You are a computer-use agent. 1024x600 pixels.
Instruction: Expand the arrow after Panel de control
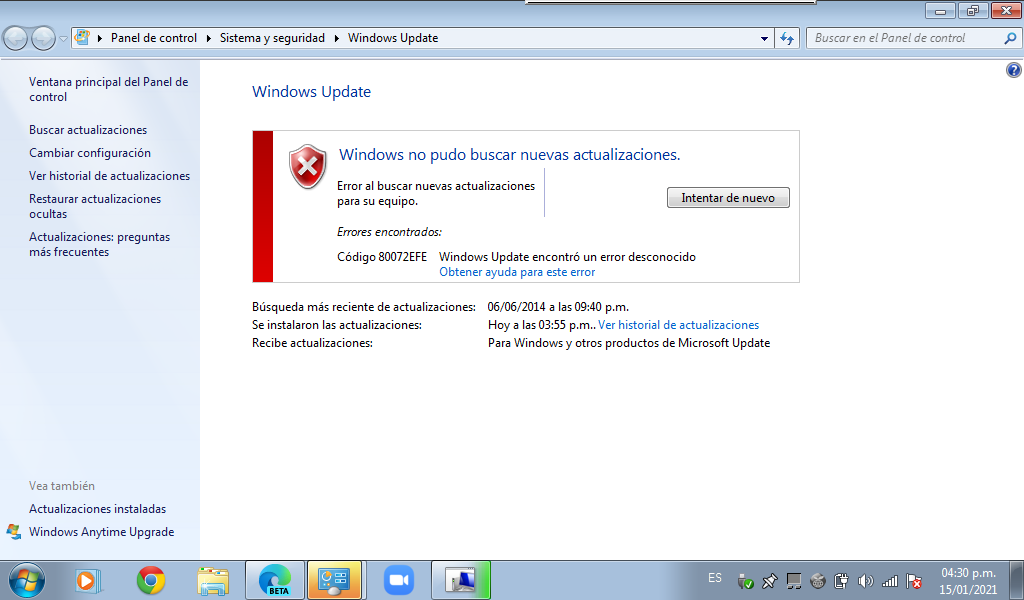(x=208, y=38)
